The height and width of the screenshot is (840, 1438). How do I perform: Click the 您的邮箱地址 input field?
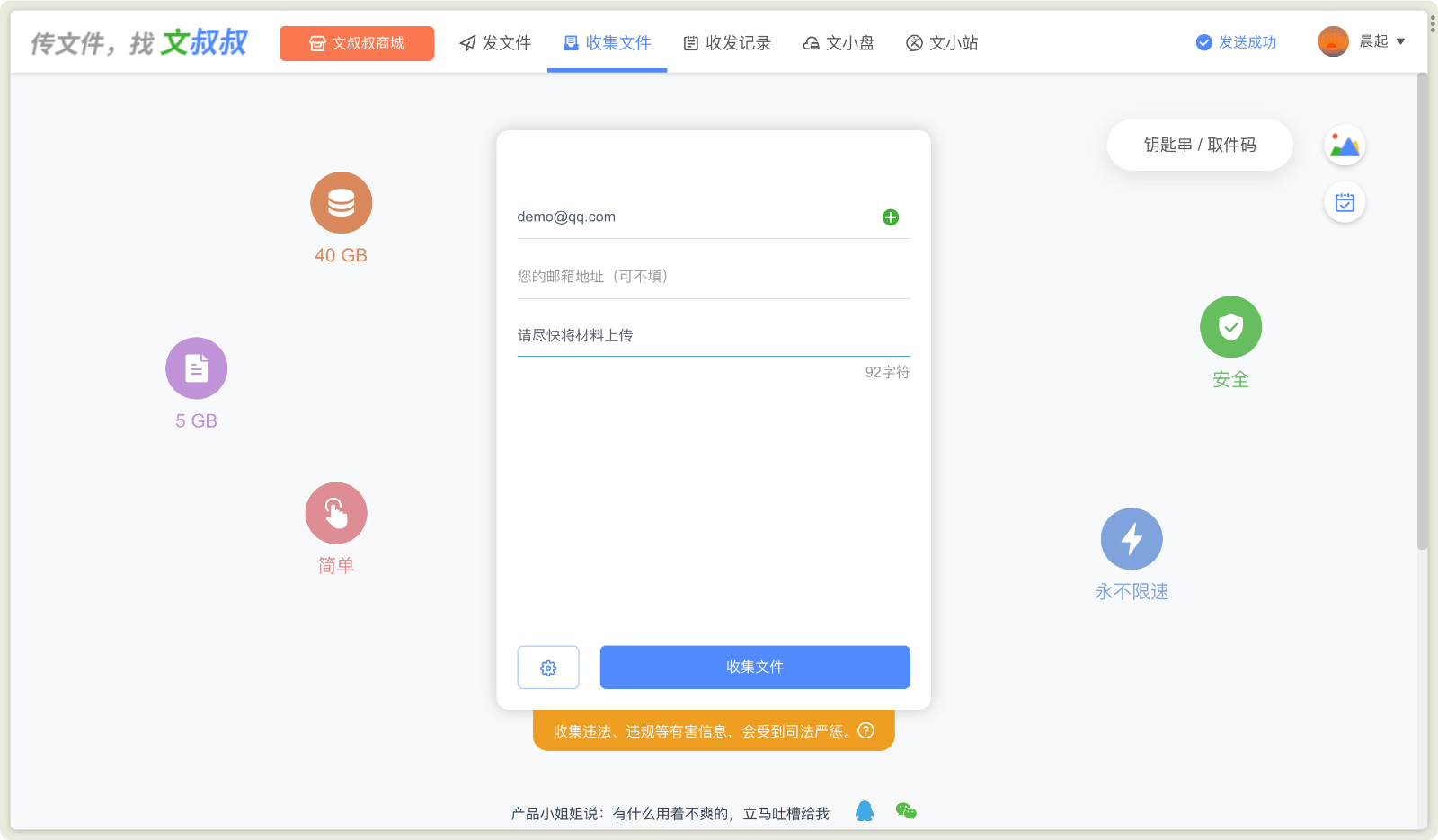713,277
